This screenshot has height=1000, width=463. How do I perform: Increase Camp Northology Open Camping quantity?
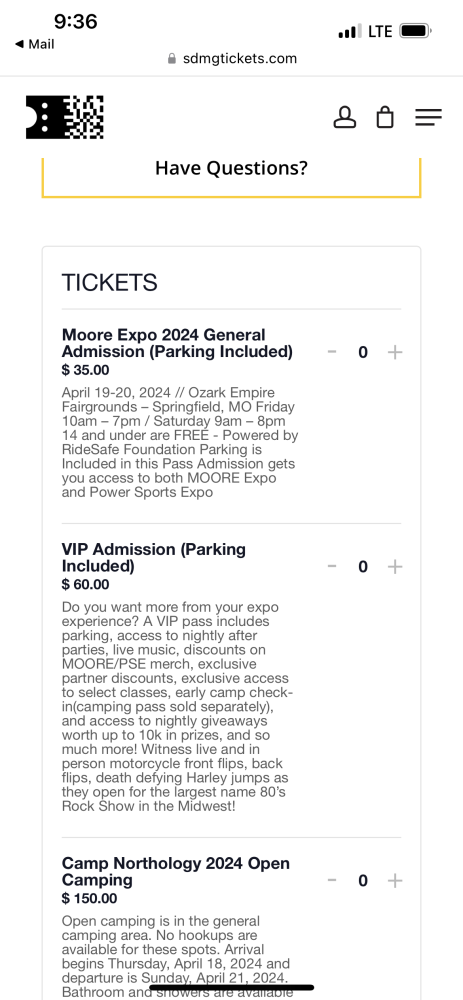395,881
